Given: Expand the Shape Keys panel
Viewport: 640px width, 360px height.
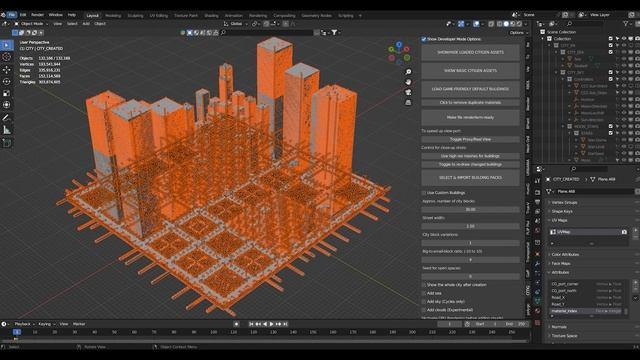Looking at the screenshot, I should [x=562, y=211].
